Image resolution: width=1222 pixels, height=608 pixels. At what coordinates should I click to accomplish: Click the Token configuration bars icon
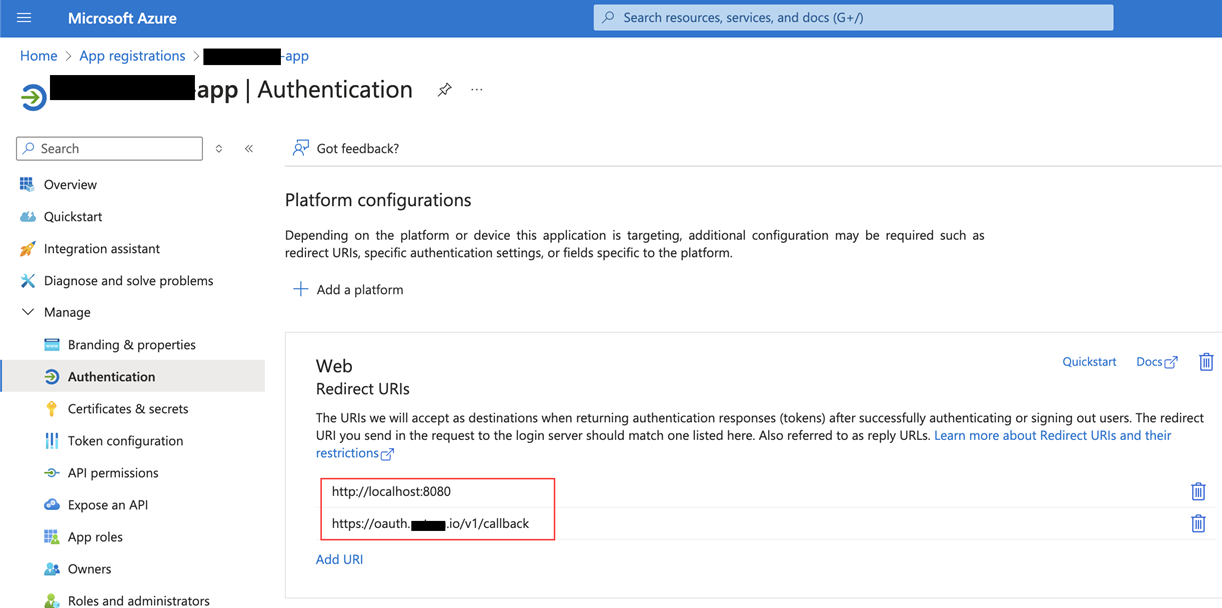[x=52, y=441]
